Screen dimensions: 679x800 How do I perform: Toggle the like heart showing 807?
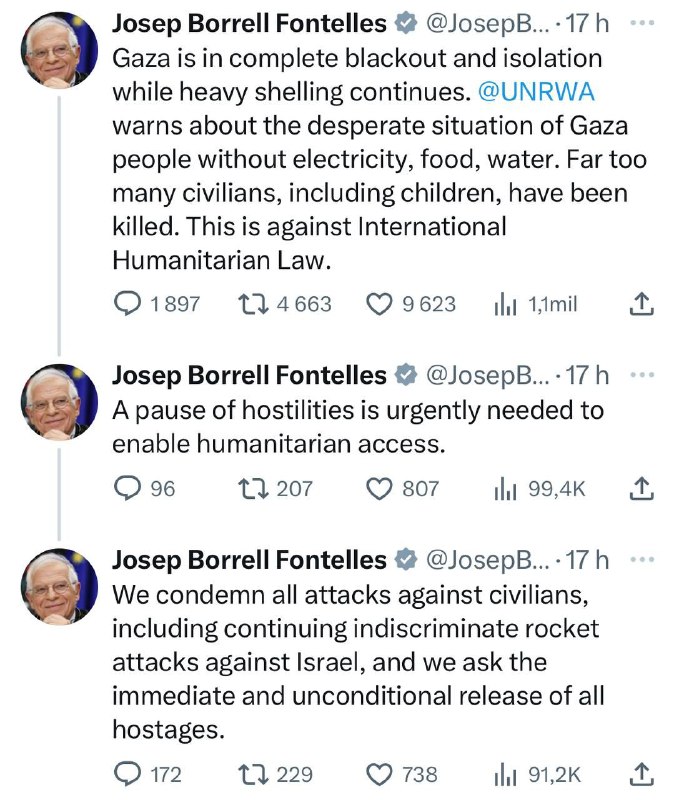click(x=379, y=484)
